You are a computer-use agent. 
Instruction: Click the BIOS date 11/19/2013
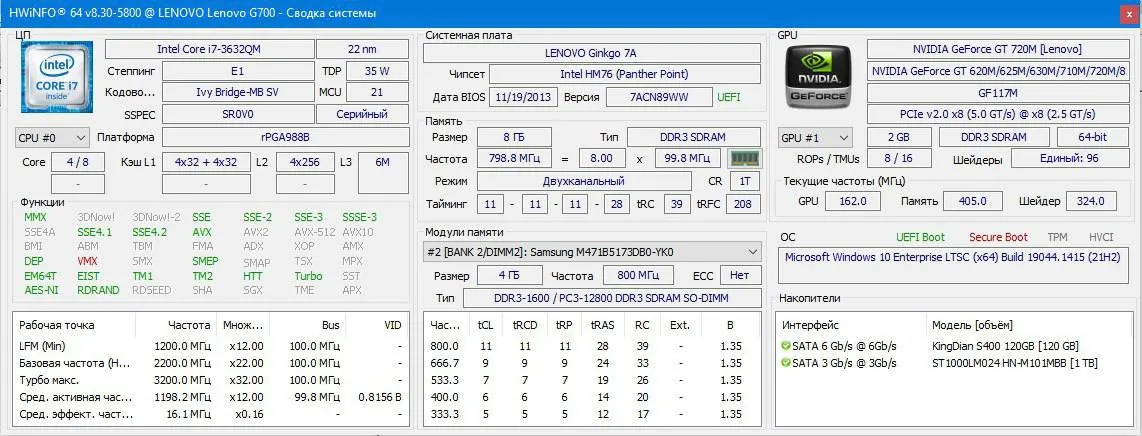tap(524, 97)
